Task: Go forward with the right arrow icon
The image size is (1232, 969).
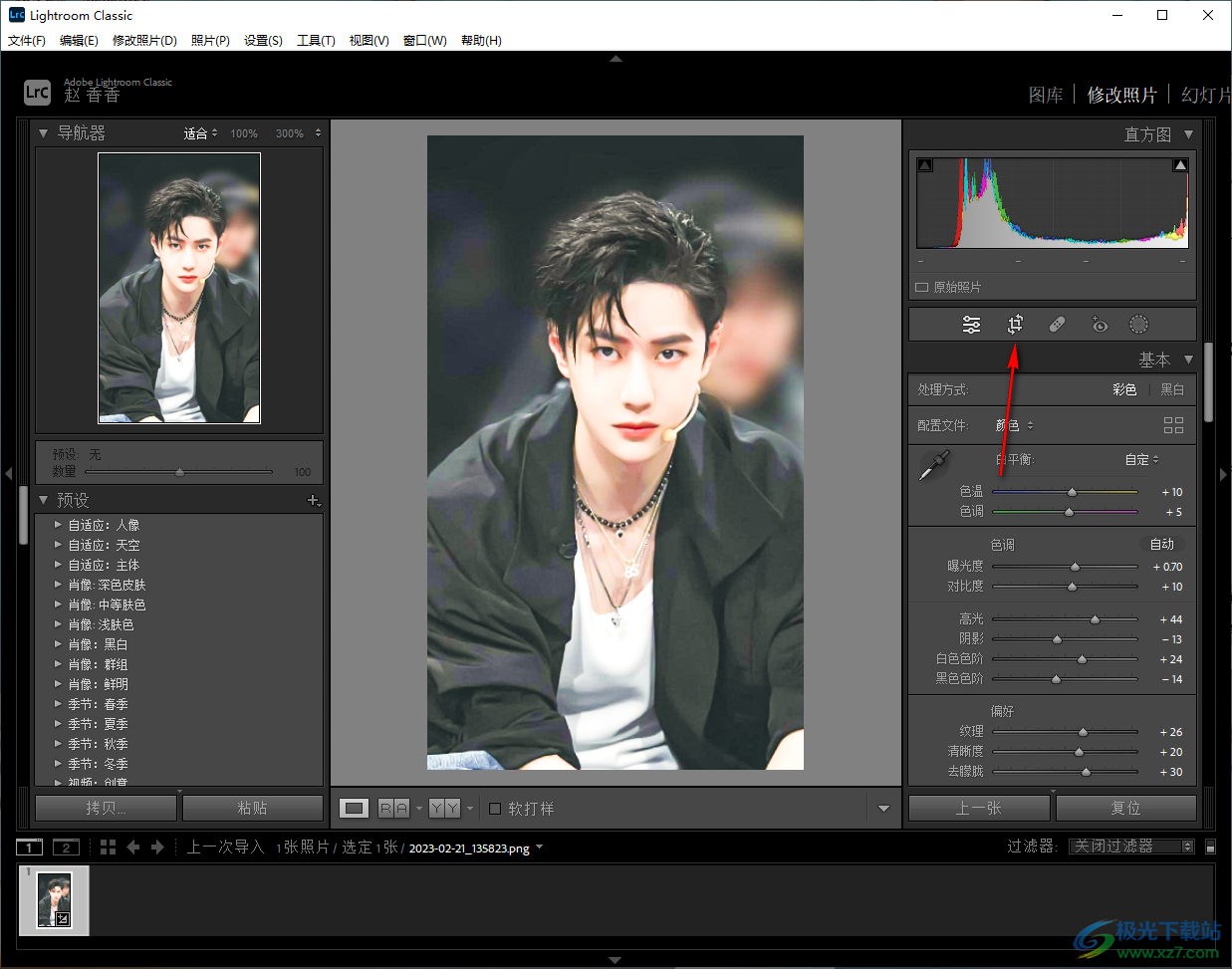Action: (x=157, y=848)
